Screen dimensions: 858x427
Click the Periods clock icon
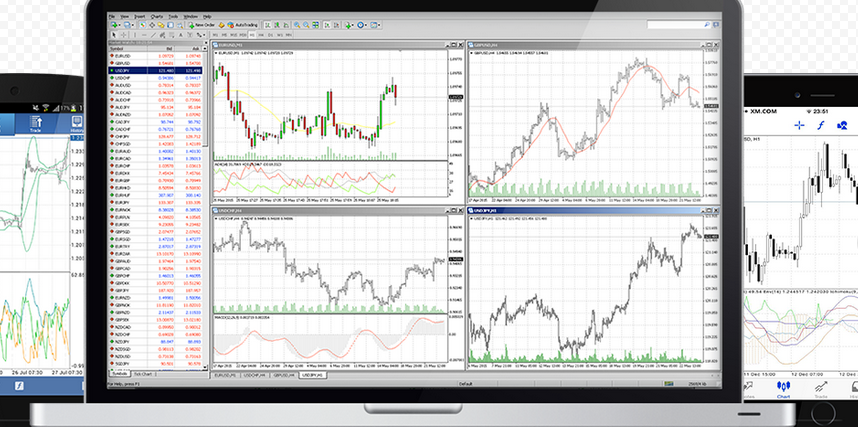(x=360, y=25)
